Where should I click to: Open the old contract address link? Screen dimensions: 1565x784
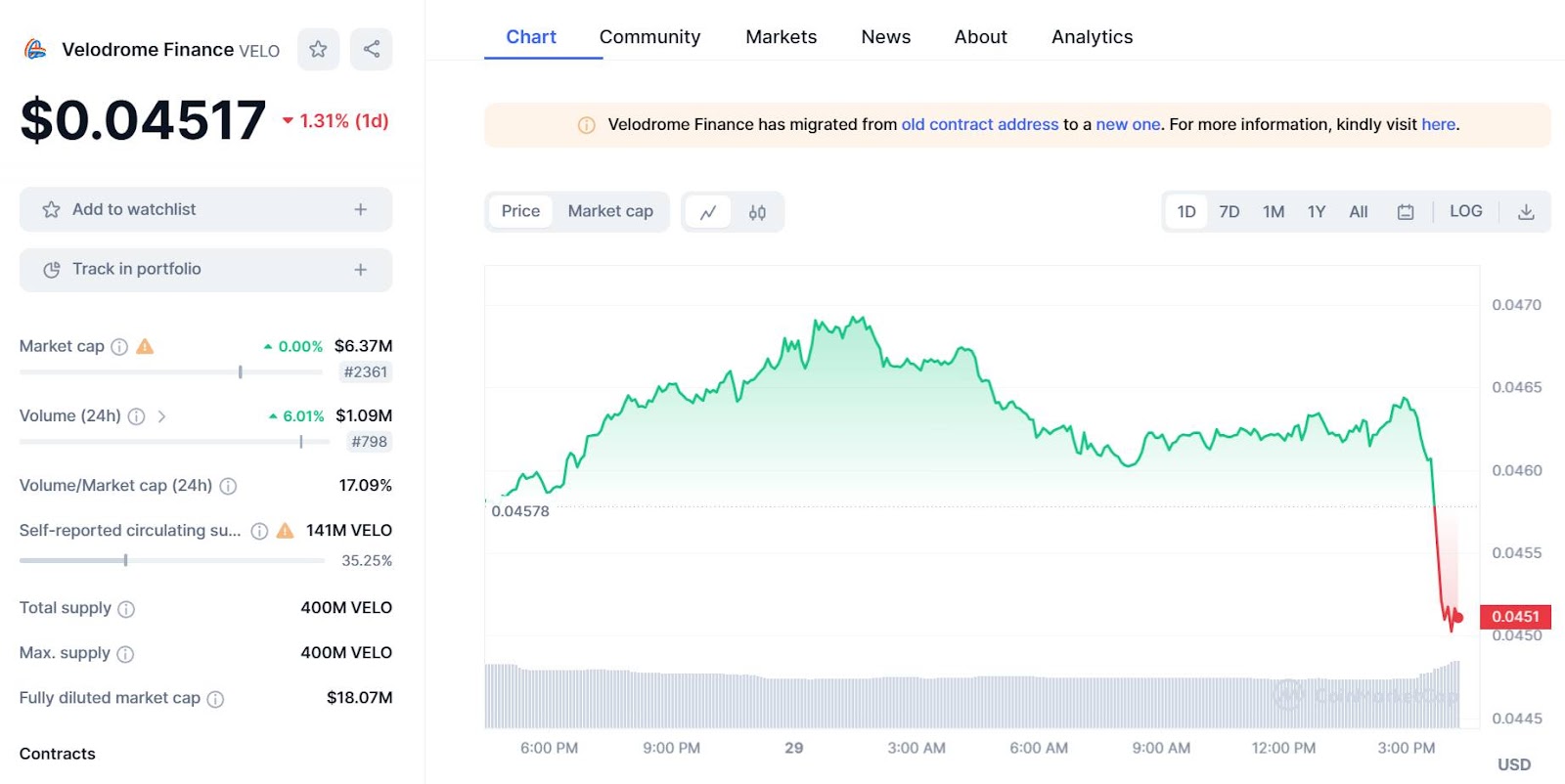(980, 125)
